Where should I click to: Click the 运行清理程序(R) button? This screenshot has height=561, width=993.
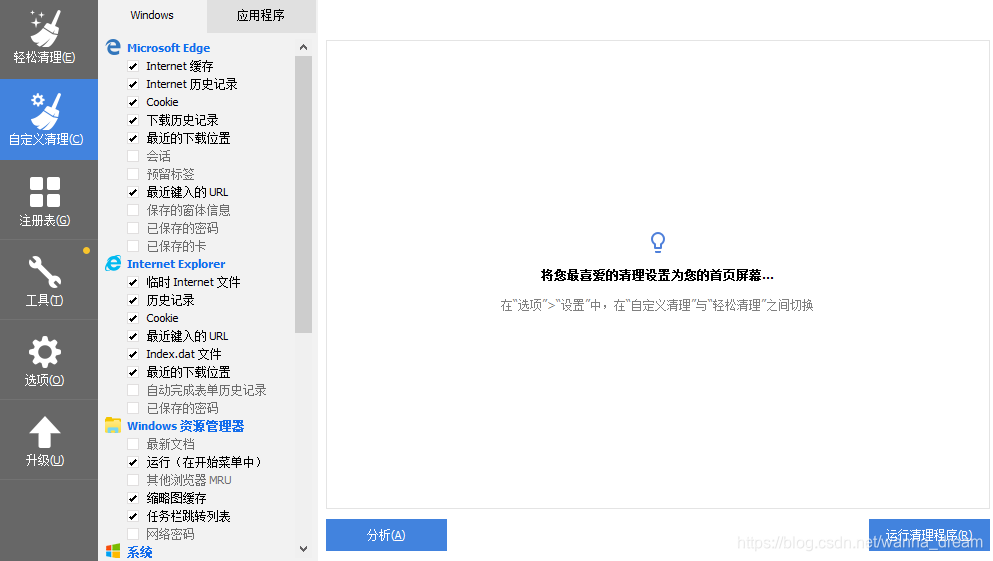click(x=929, y=535)
